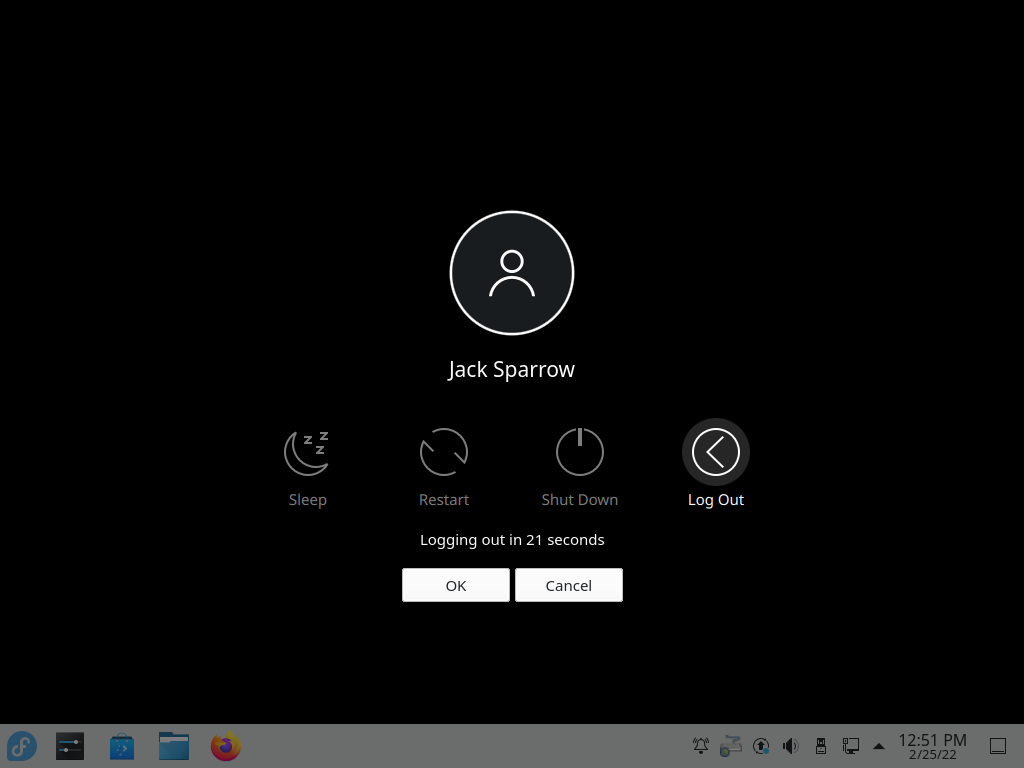Open the Dolphin file manager icon
Screen dimensions: 1024x768
coord(174,746)
